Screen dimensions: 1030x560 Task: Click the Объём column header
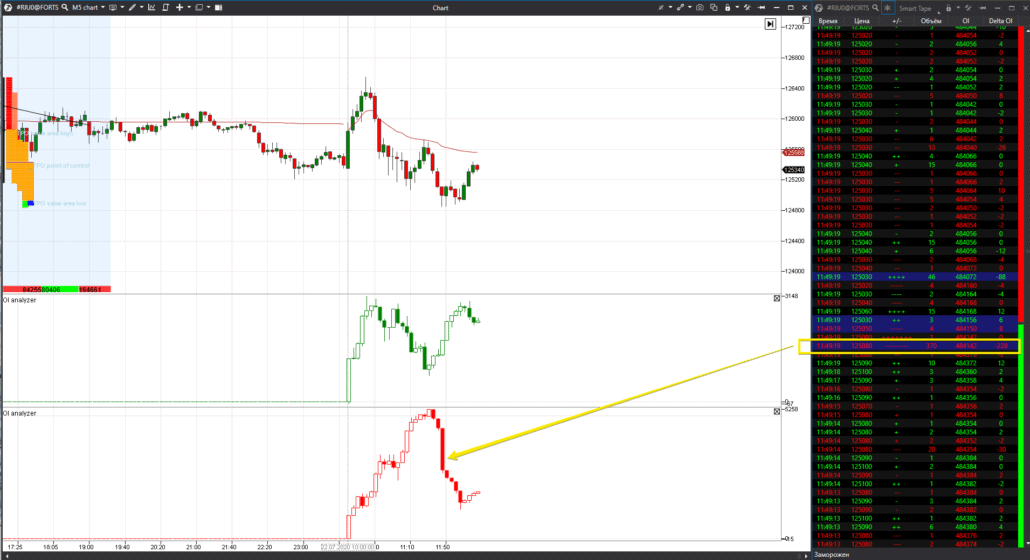pos(931,21)
